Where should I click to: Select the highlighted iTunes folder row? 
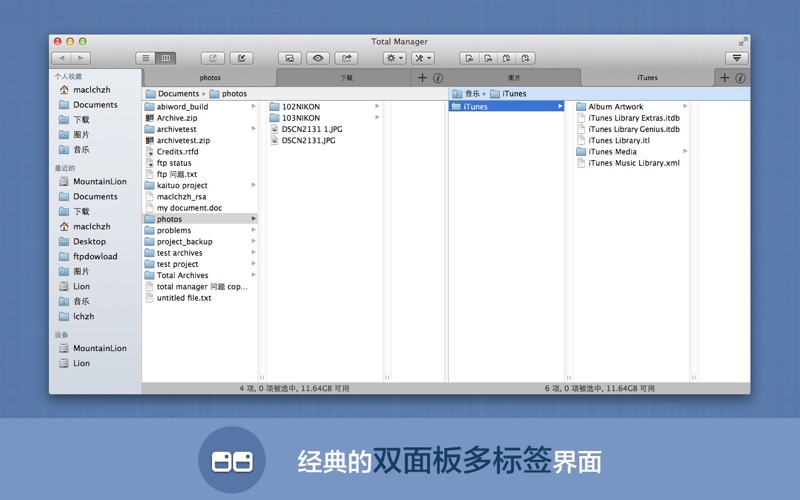click(x=507, y=106)
